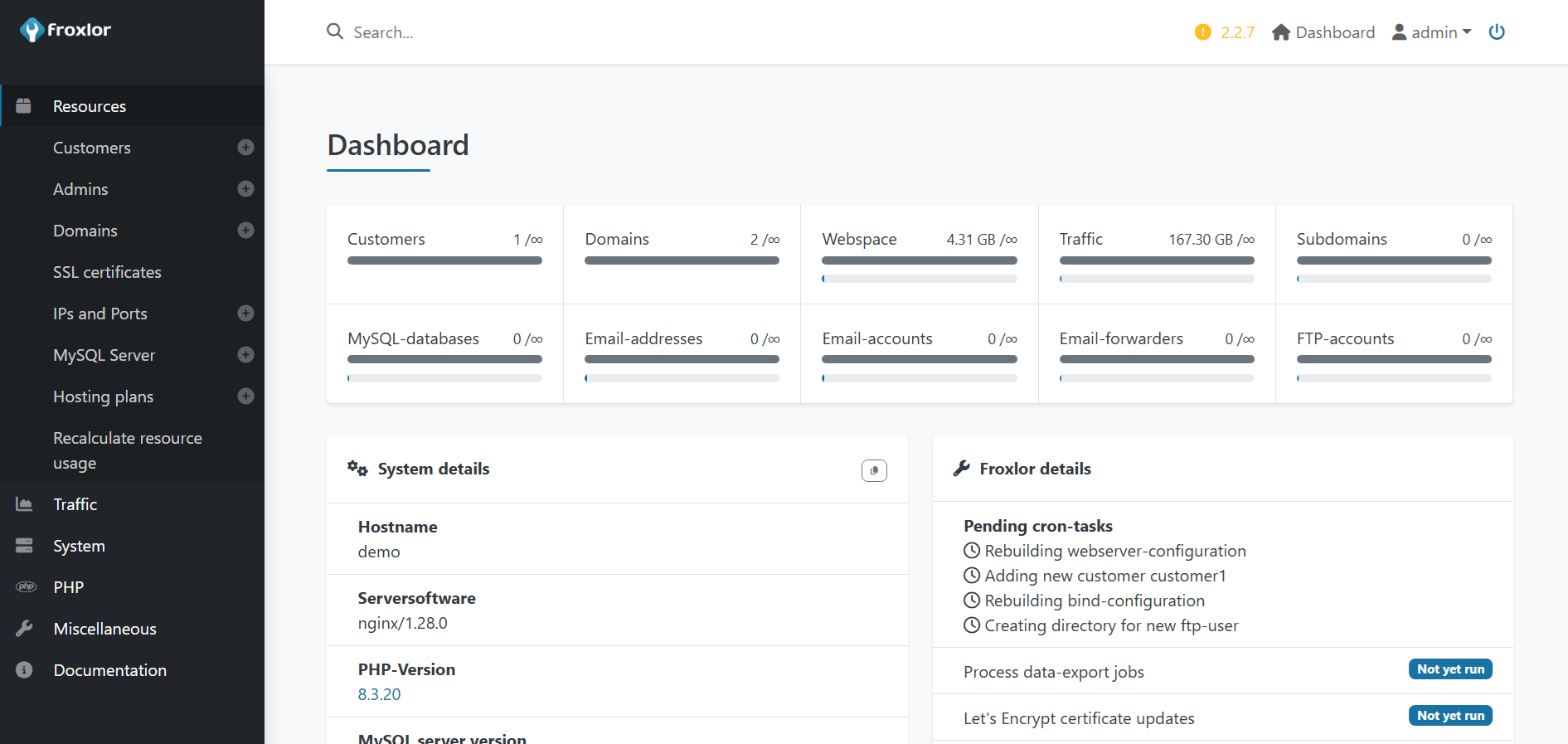Screen dimensions: 1568x744
Task: Collapse the Resources sidebar section
Action: [x=133, y=106]
